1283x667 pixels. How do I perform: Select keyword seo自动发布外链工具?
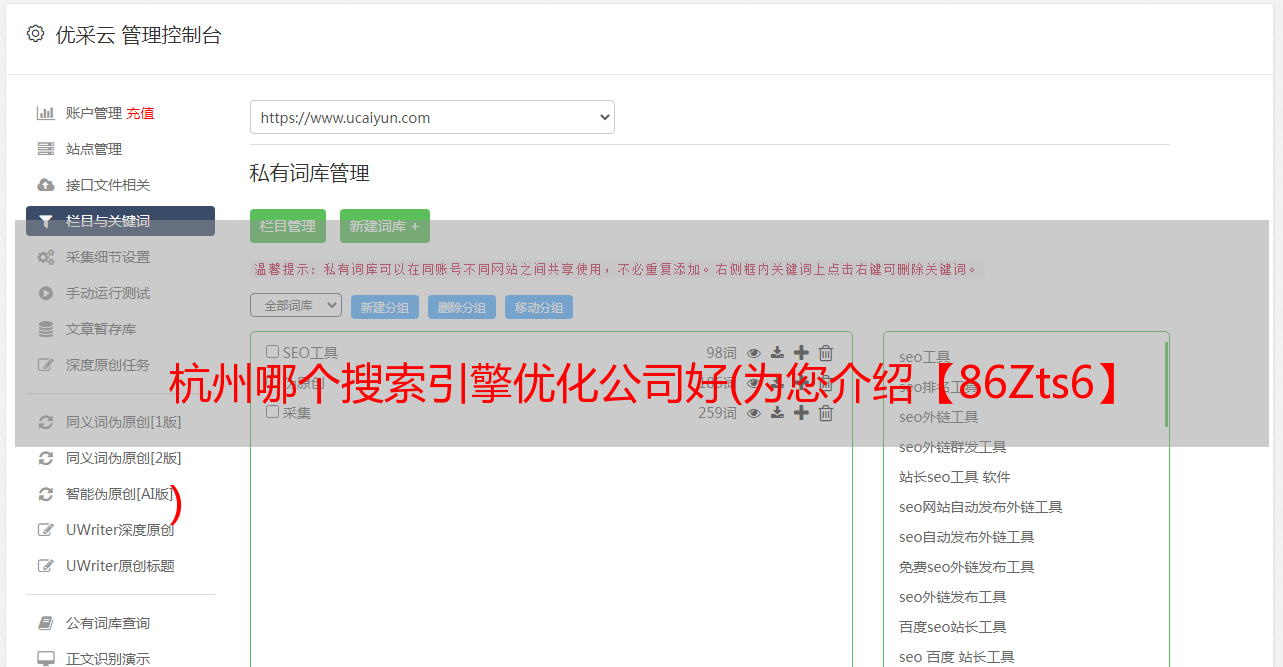[967, 537]
